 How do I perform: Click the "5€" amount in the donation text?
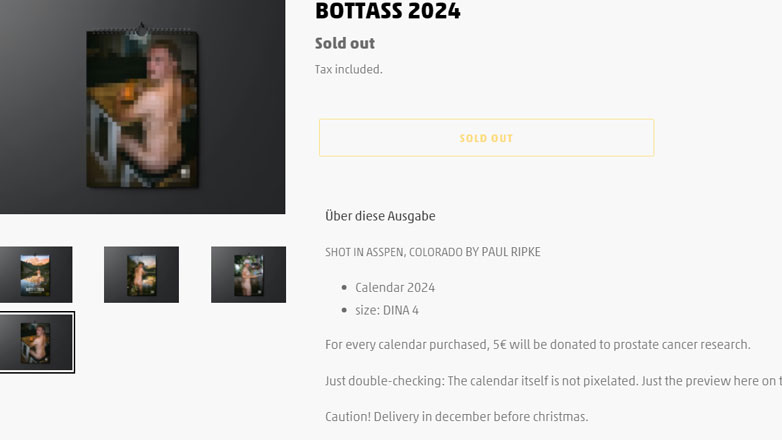[501, 345]
